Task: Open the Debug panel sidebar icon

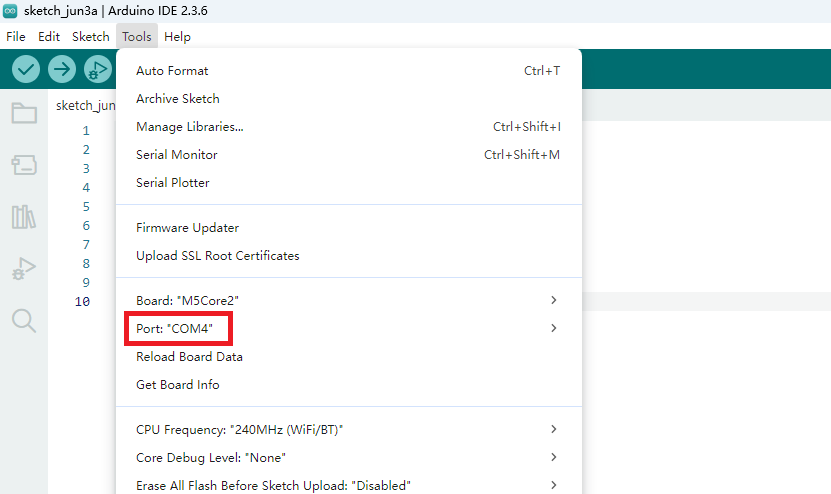Action: 24,269
